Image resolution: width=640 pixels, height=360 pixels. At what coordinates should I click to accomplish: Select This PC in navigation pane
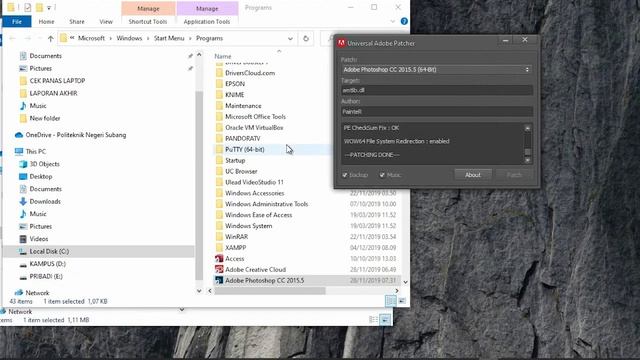pos(36,151)
